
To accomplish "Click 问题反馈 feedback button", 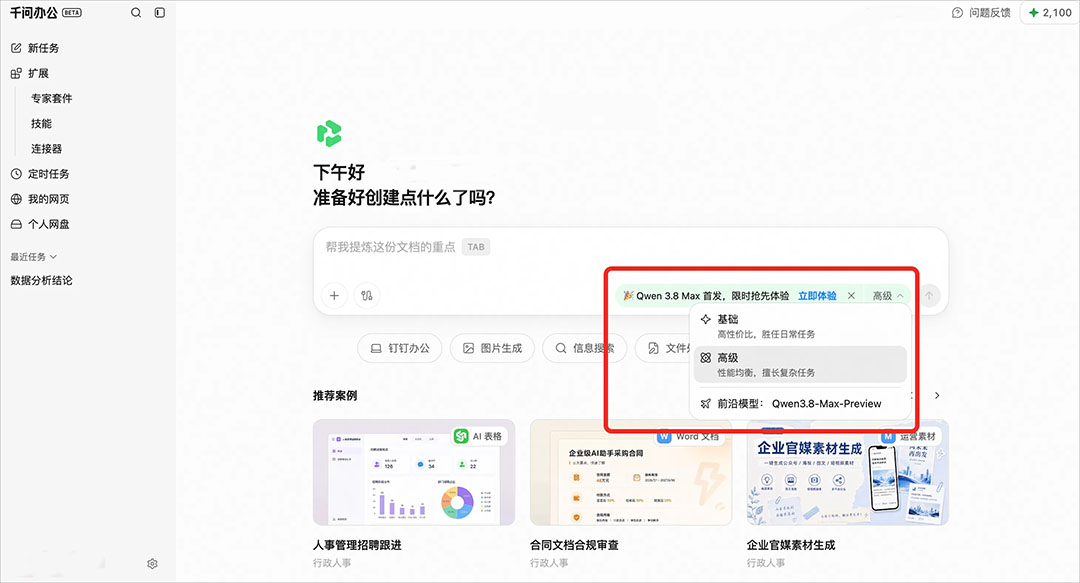I will click(x=981, y=12).
